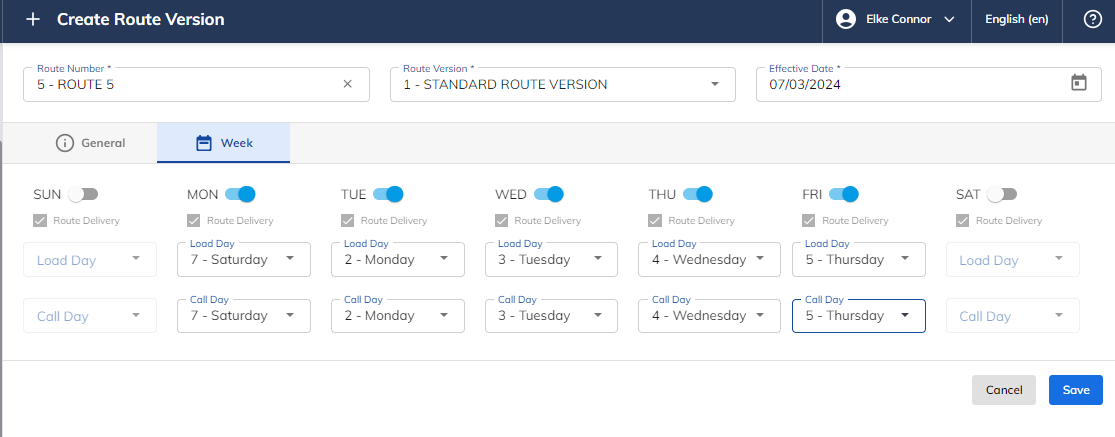Click the calendar icon on Week tab
Viewport: 1115px width, 437px height.
click(204, 143)
